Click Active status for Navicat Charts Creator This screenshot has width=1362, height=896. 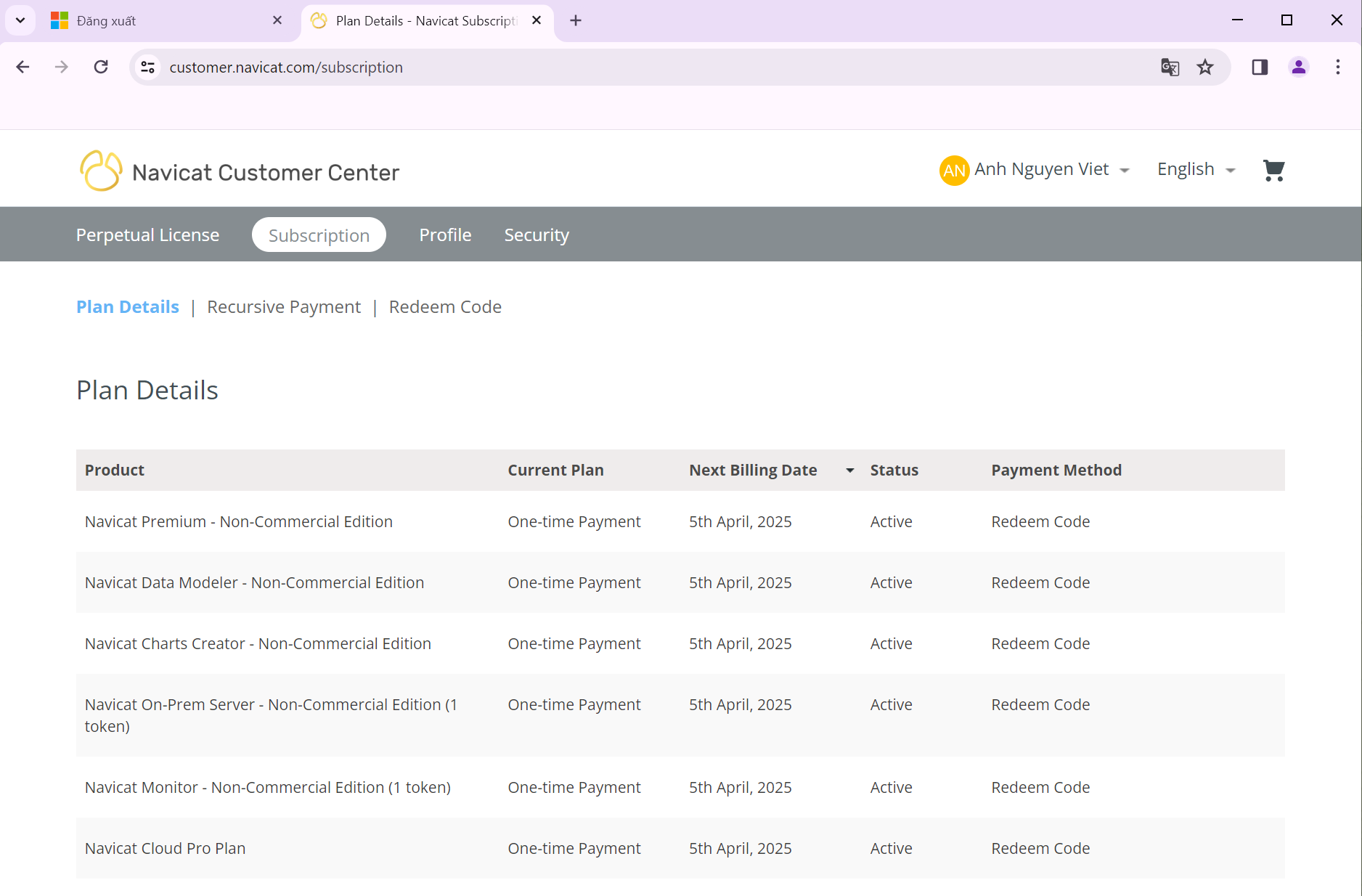coord(891,644)
